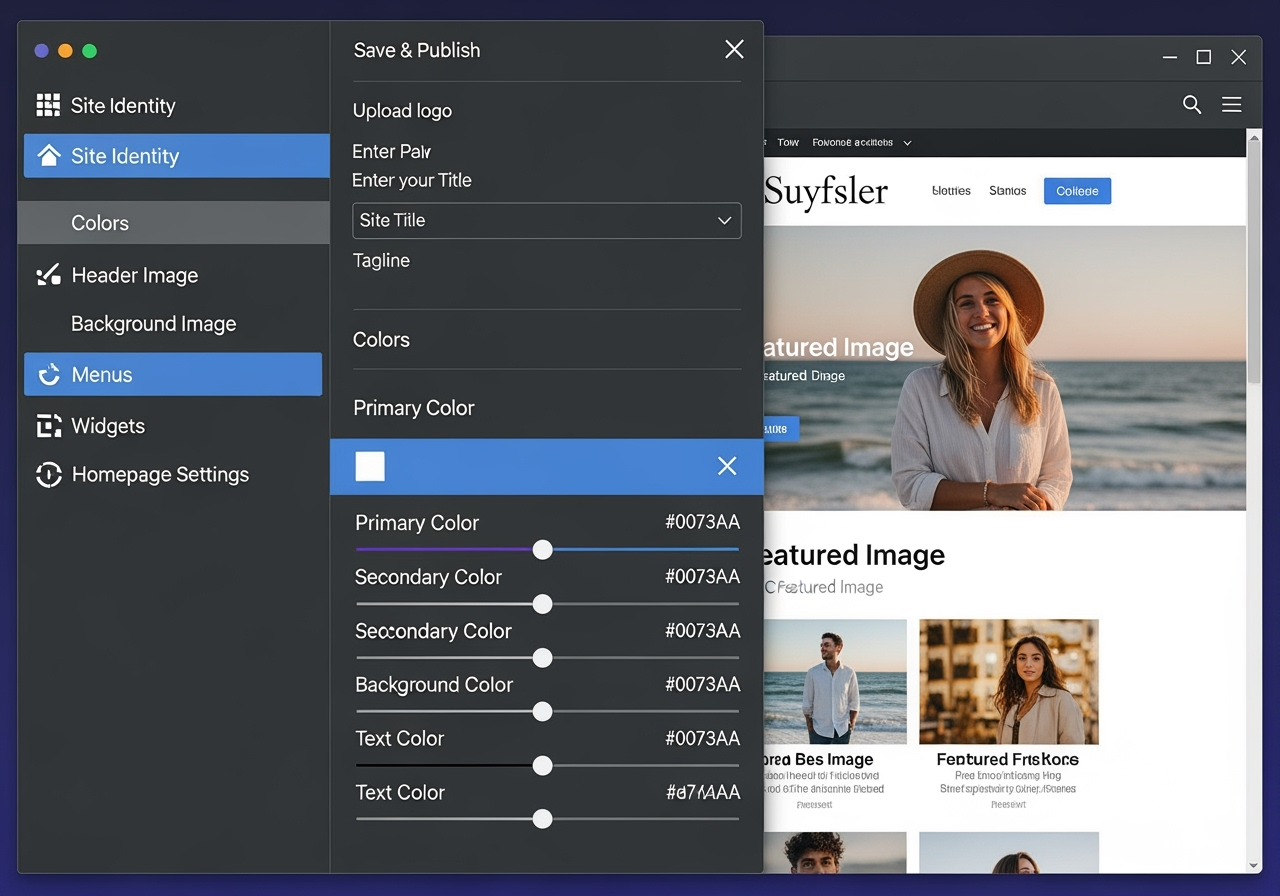The width and height of the screenshot is (1280, 896).
Task: Click the "Colors" heading in the settings panel
Action: [381, 339]
